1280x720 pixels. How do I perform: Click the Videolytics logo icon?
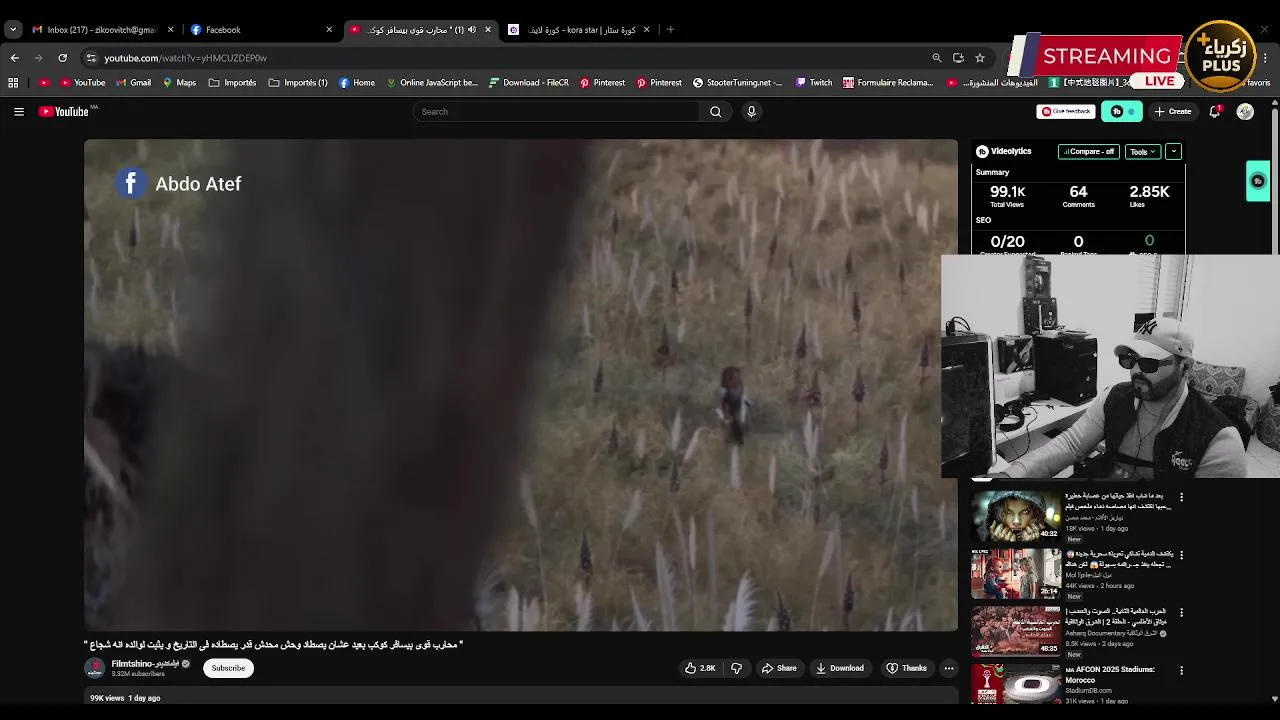pyautogui.click(x=982, y=152)
